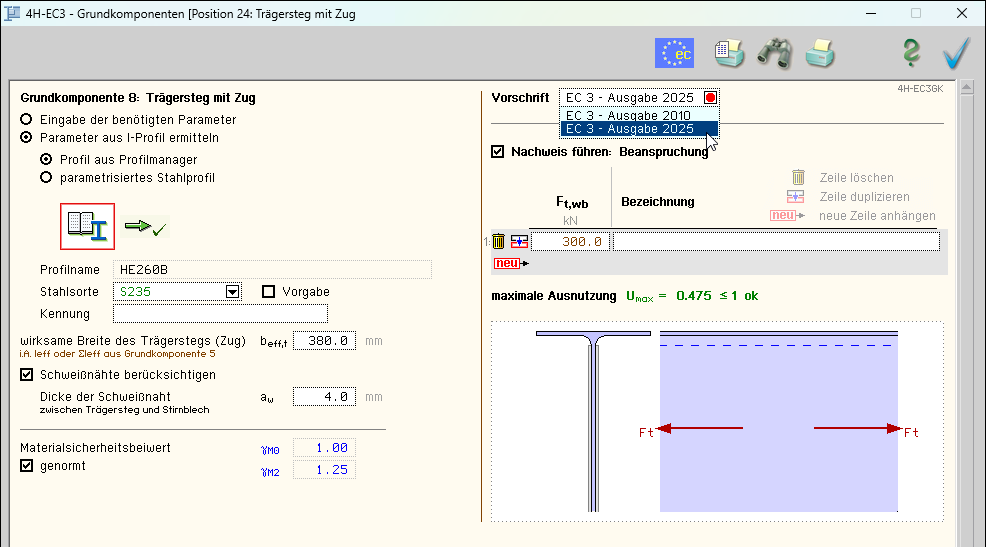This screenshot has width=986, height=547.
Task: Confirm with the blue checkmark icon
Action: pyautogui.click(x=956, y=53)
